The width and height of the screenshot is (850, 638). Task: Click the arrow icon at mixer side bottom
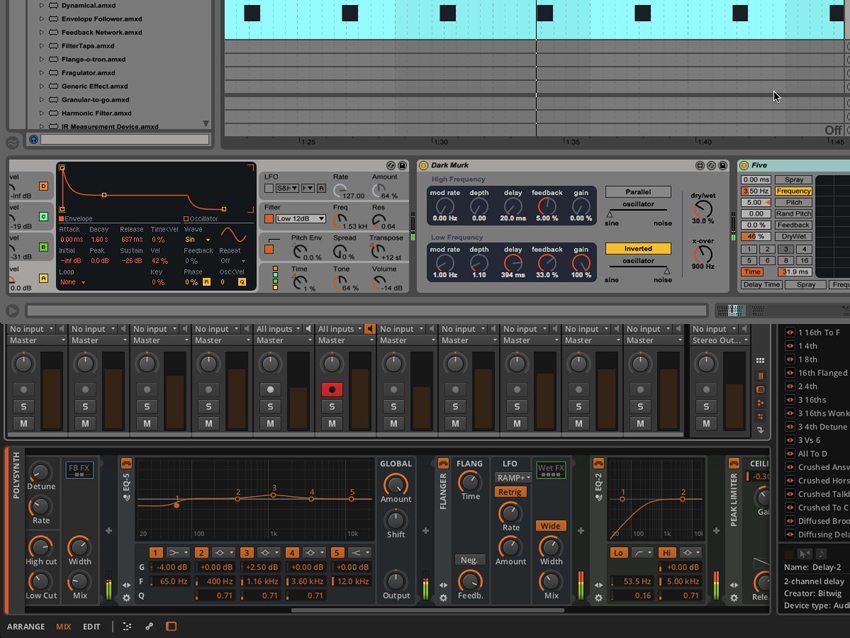tap(760, 430)
